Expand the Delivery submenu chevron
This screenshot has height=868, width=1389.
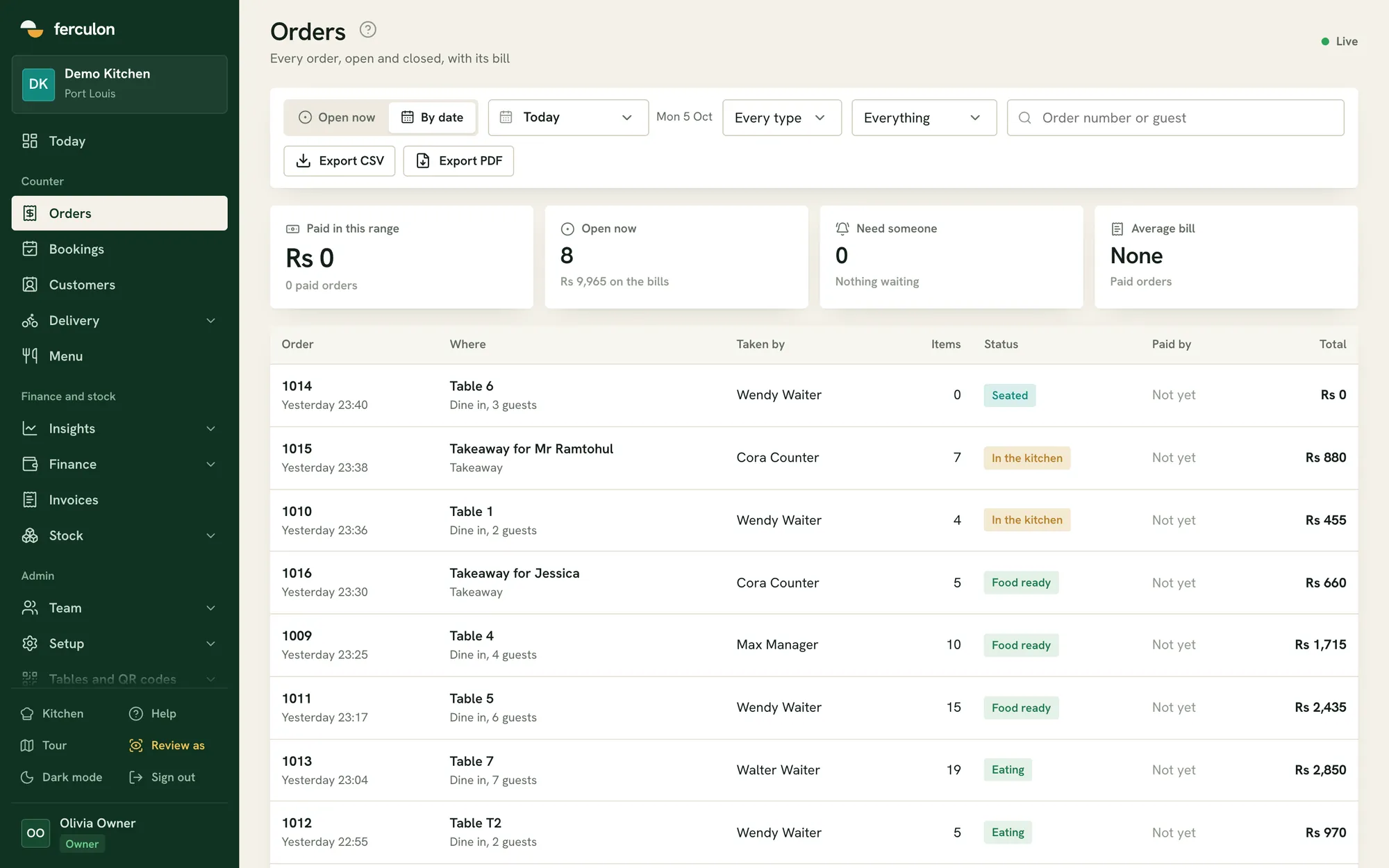(210, 320)
